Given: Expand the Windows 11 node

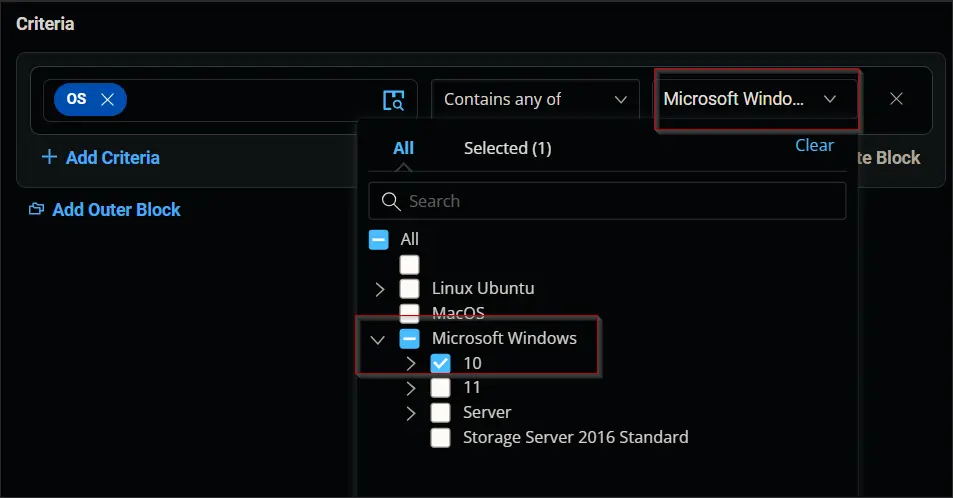Looking at the screenshot, I should [x=411, y=389].
